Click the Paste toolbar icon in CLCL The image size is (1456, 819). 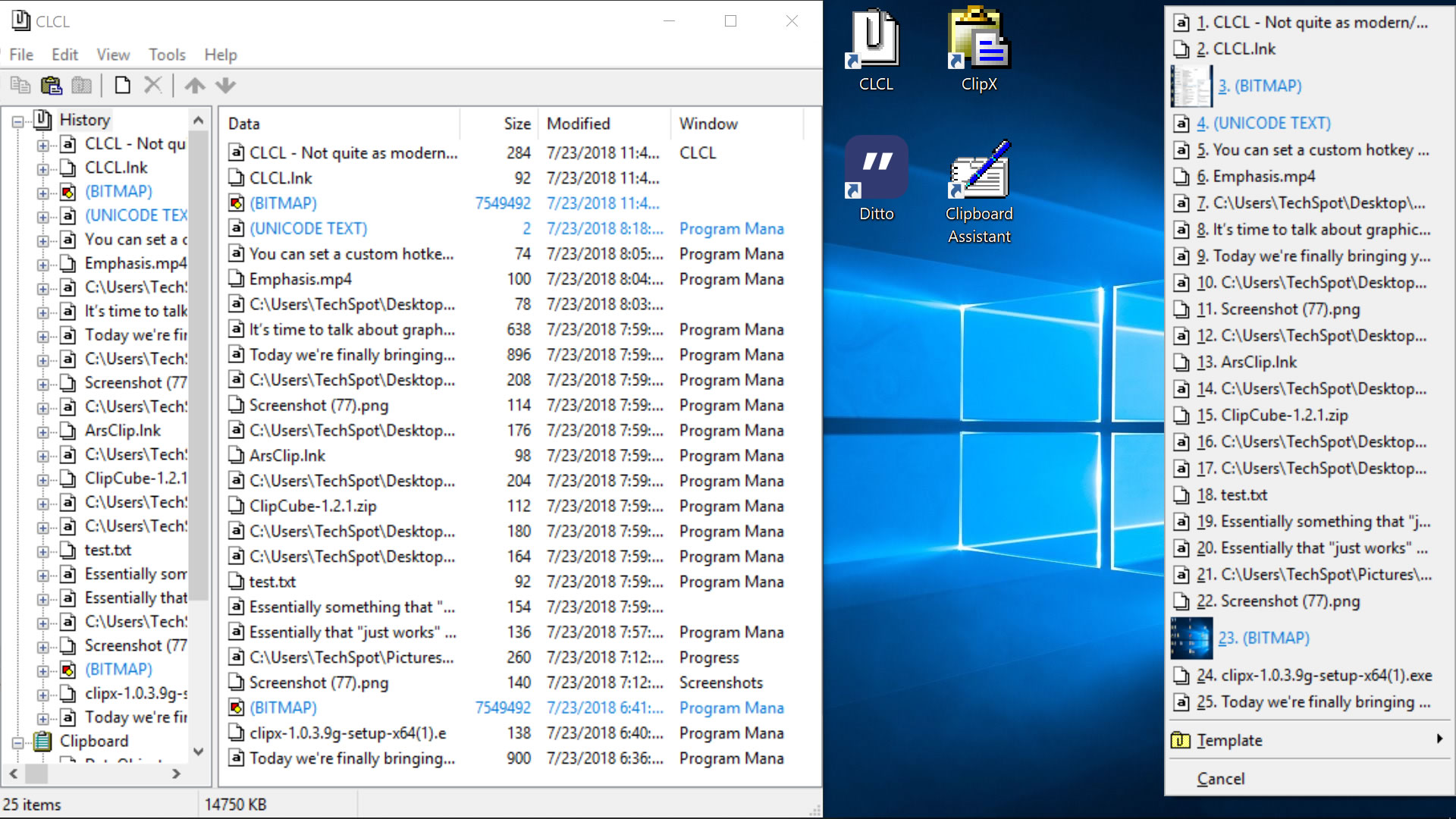point(51,85)
